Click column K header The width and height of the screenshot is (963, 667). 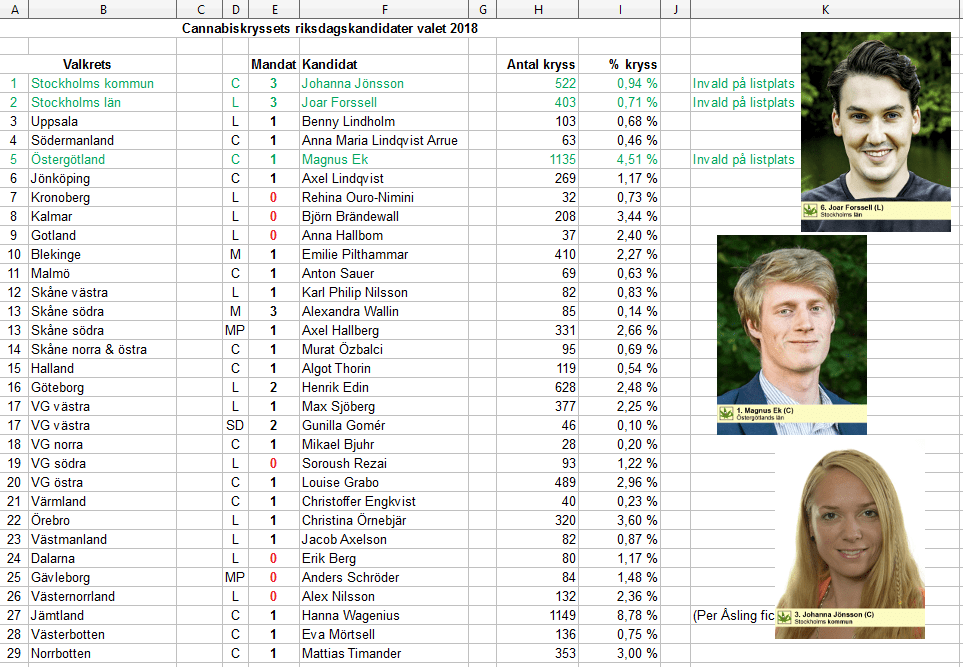click(824, 9)
